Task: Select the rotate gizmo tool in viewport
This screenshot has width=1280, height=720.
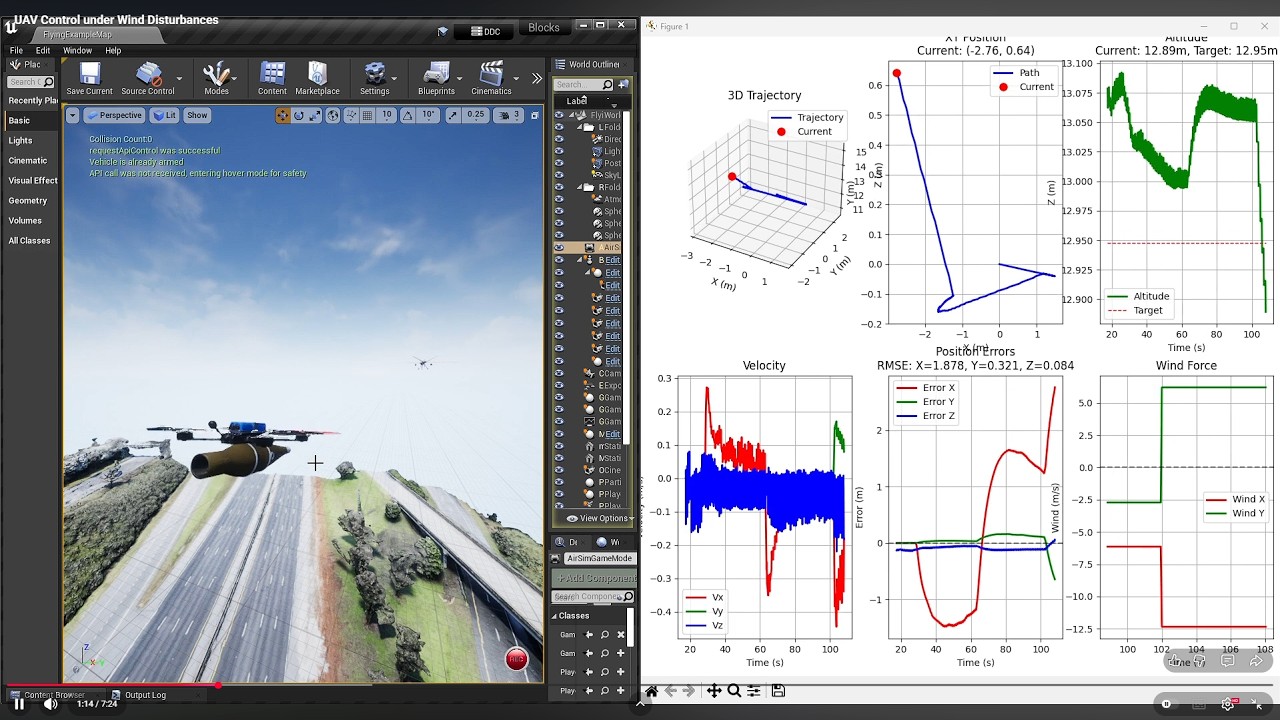Action: point(299,115)
